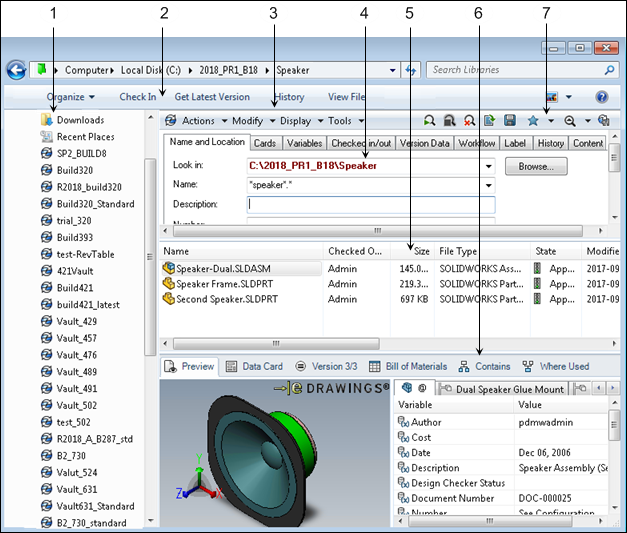Image resolution: width=627 pixels, height=533 pixels.
Task: Switch to the Bill of Materials tab
Action: [x=407, y=366]
